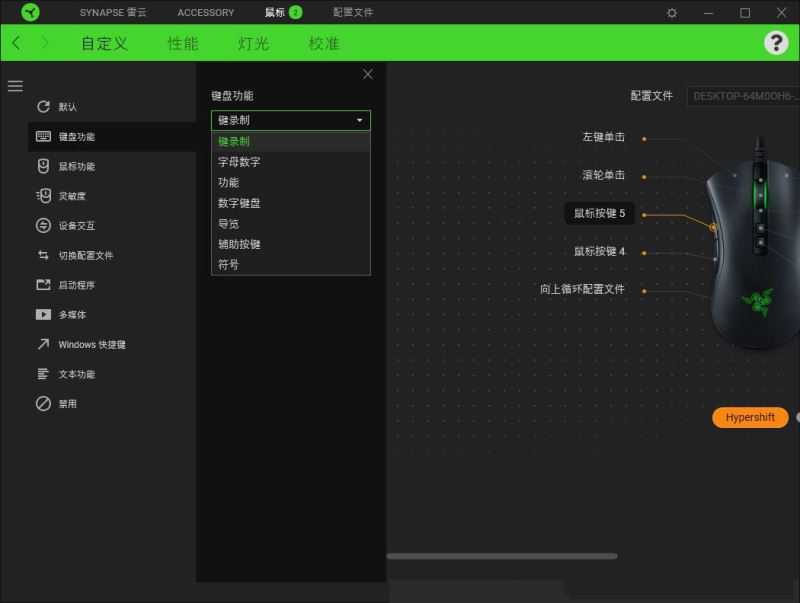The height and width of the screenshot is (603, 800).
Task: Choose 符号 from the dropdown list
Action: (291, 264)
